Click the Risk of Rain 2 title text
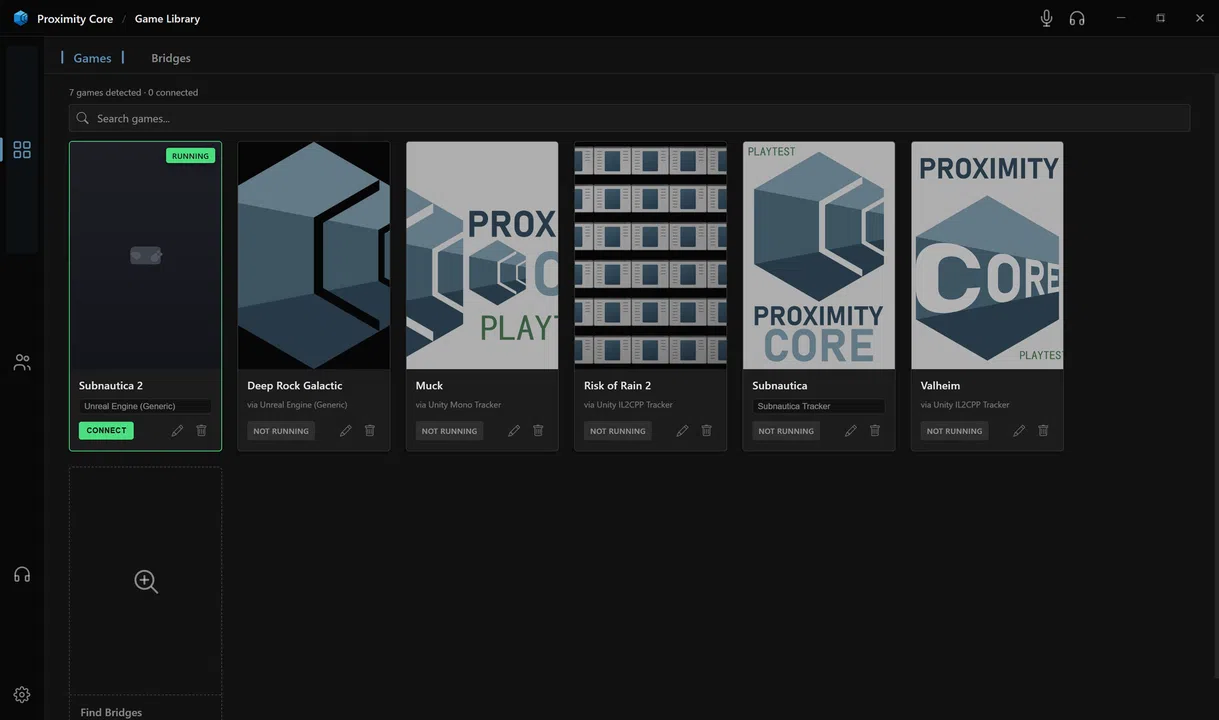The height and width of the screenshot is (720, 1219). [x=617, y=385]
